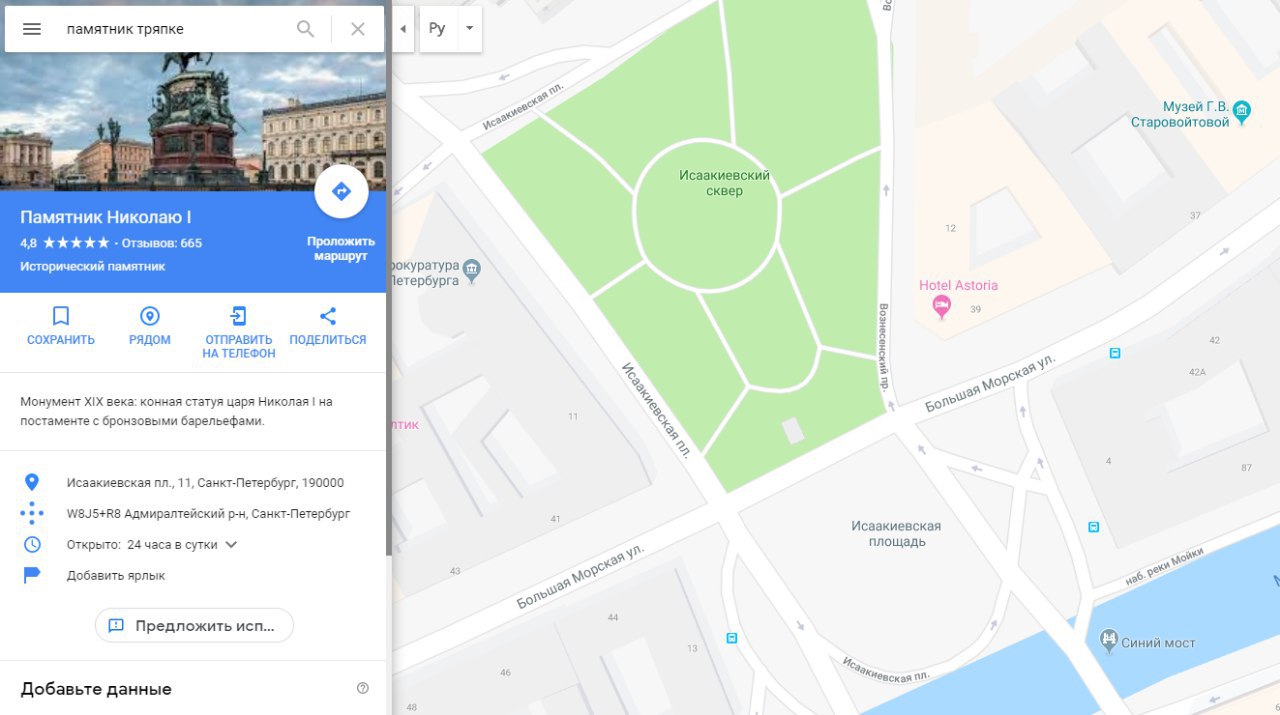Screen dimensions: 1280x715
Task: Open the Hotel Astoria map marker
Action: tap(941, 307)
